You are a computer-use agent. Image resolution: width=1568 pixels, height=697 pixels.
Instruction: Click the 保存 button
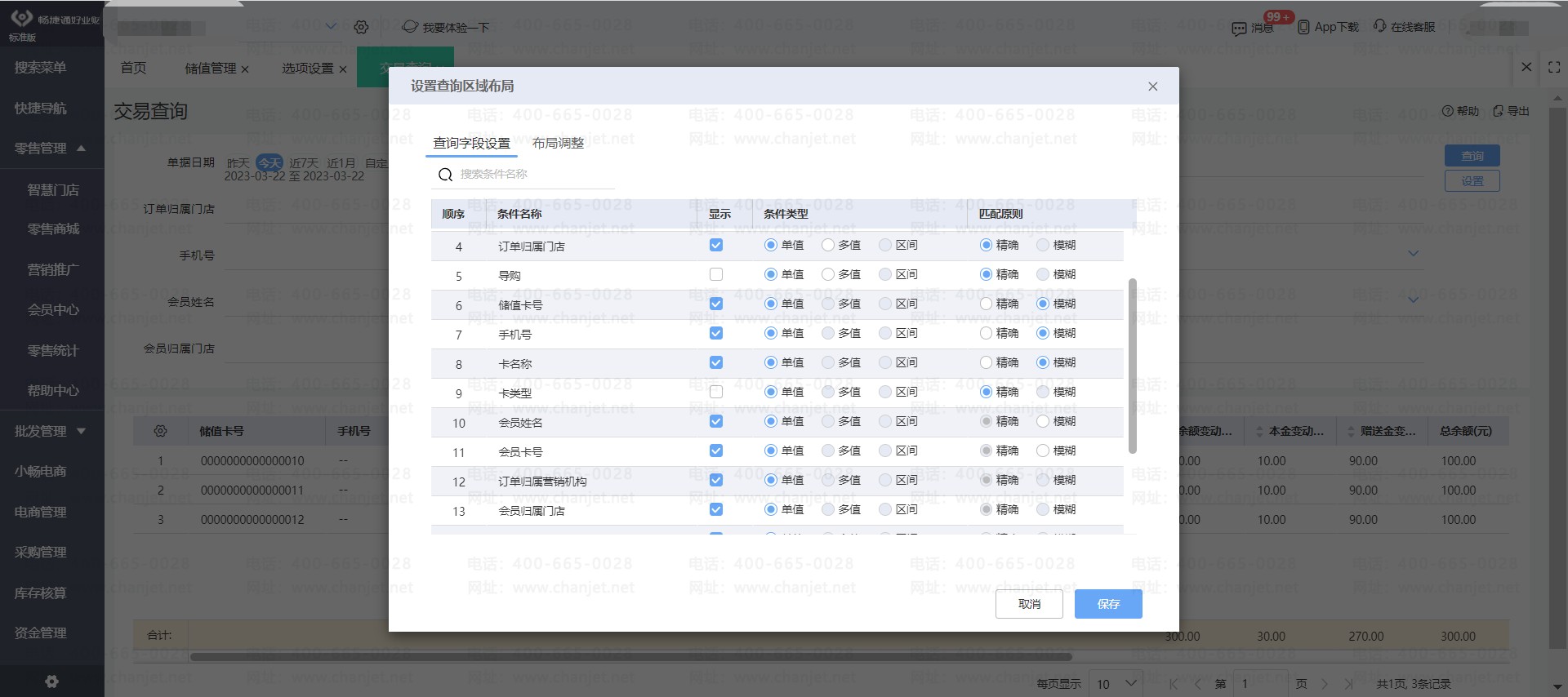click(1108, 604)
